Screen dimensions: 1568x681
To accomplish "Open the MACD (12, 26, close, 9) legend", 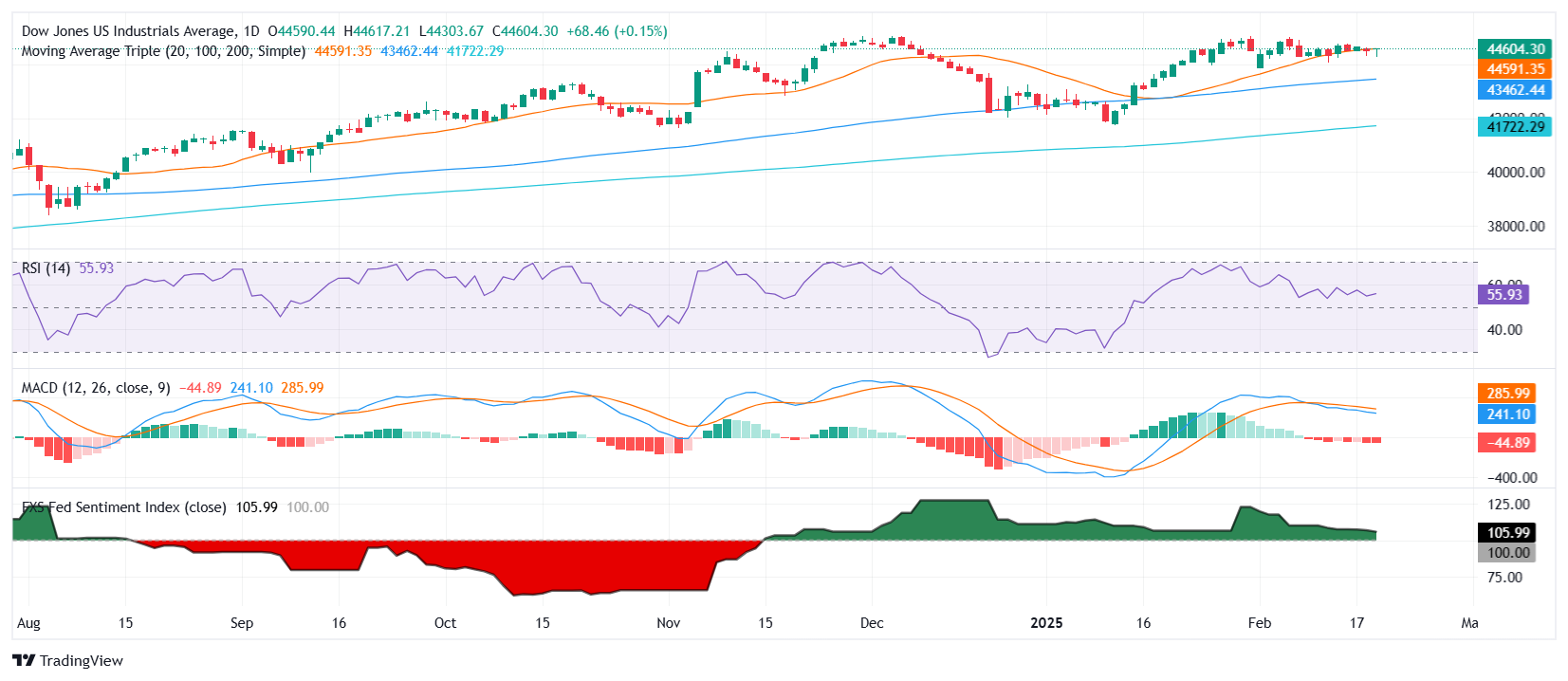I will [96, 388].
